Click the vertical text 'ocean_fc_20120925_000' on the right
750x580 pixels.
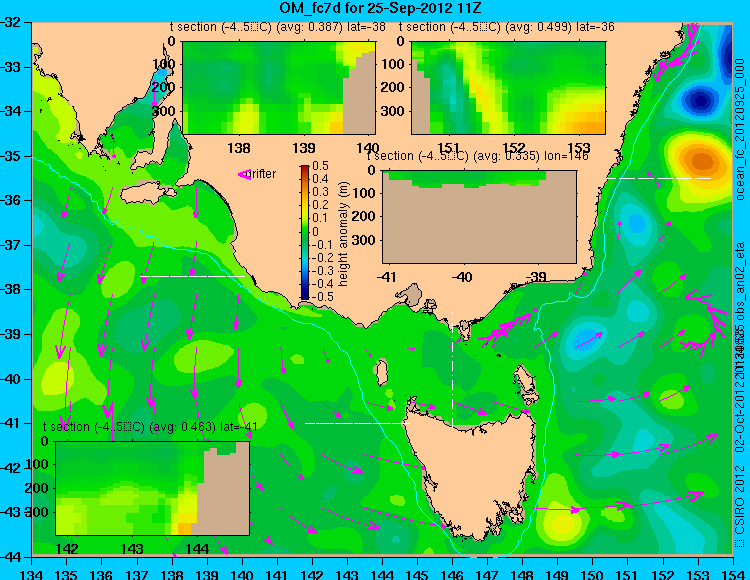(740, 130)
